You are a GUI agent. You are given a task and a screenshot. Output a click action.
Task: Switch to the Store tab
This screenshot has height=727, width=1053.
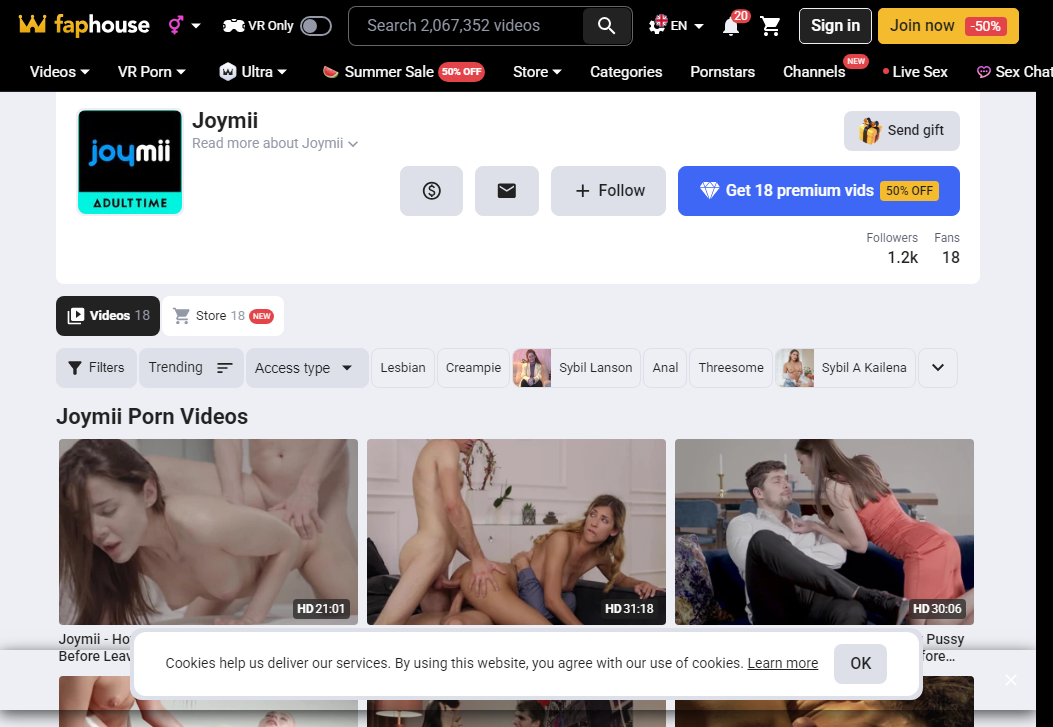pyautogui.click(x=223, y=316)
